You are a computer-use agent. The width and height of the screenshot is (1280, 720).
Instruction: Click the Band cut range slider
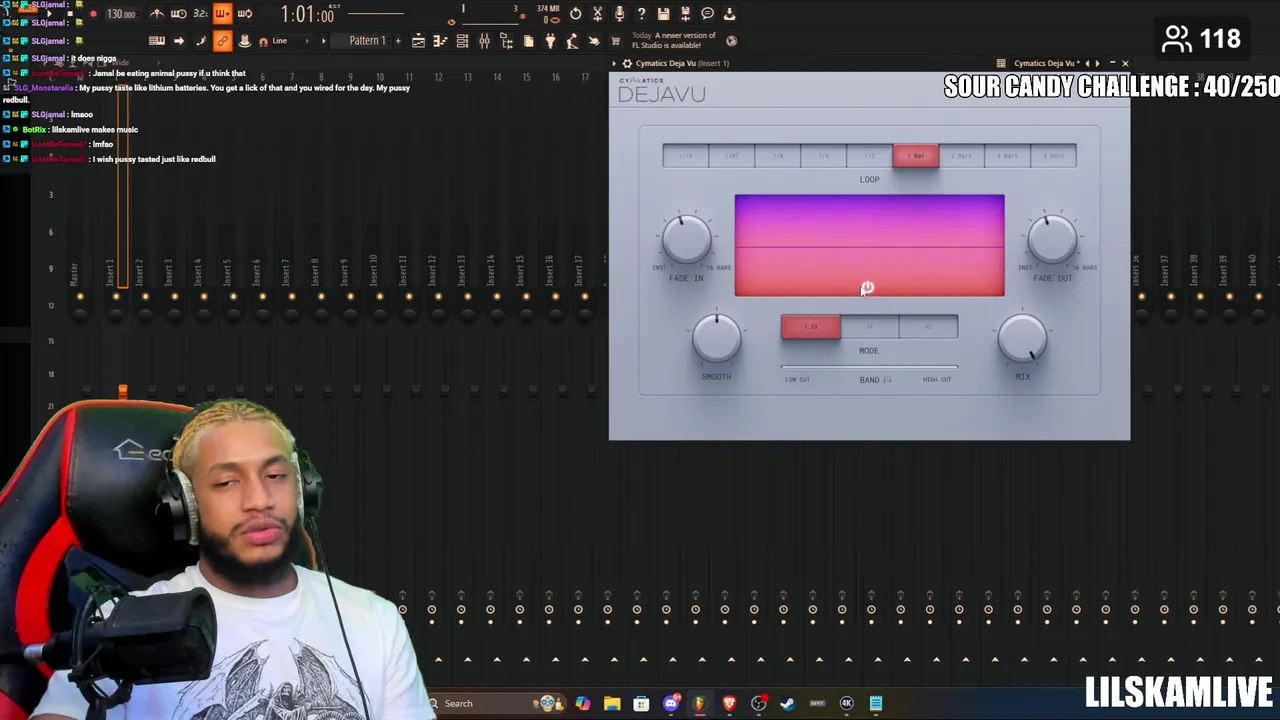pos(869,368)
